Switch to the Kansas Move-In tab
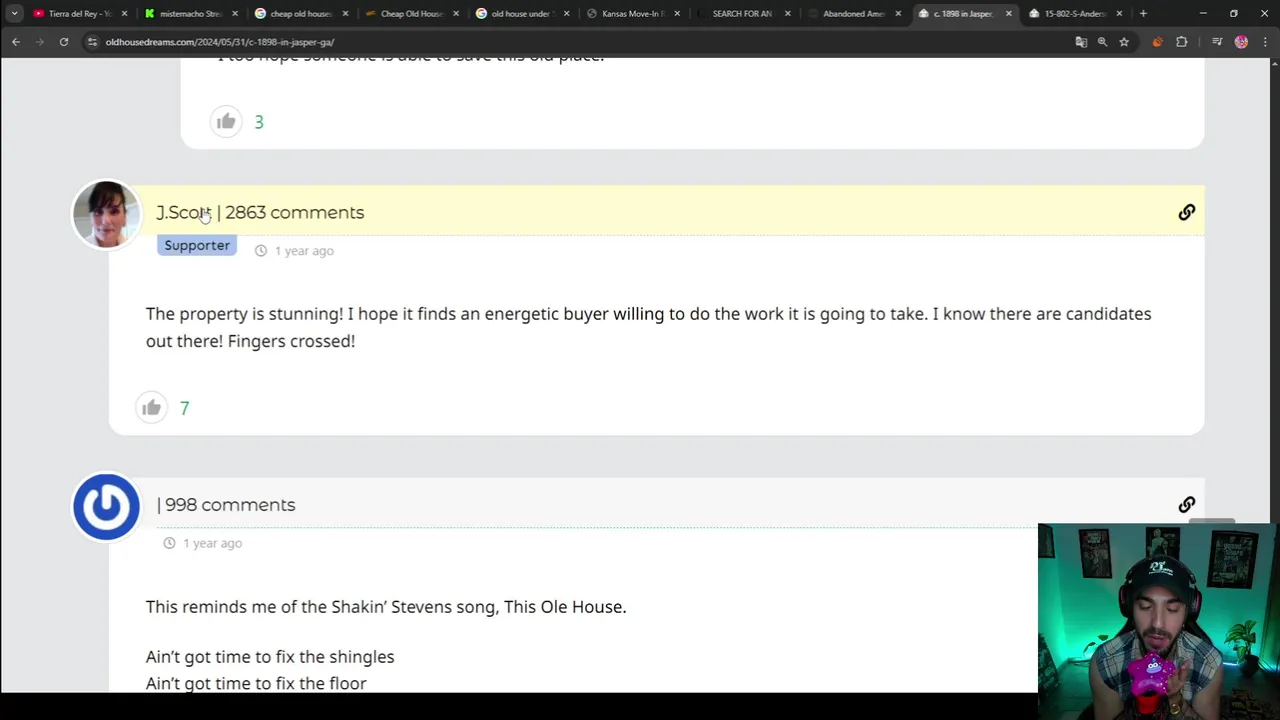Viewport: 1280px width, 720px height. (x=630, y=14)
